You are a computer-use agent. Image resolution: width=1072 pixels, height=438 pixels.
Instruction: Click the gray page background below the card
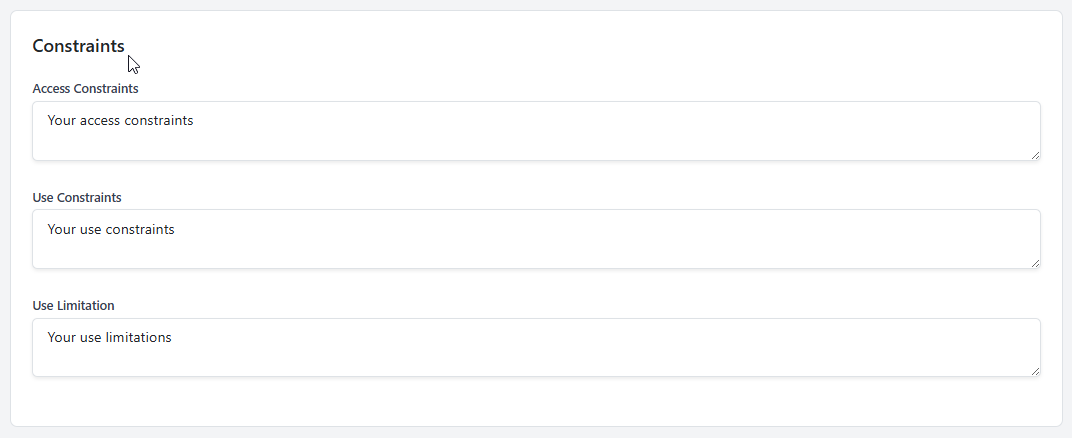(536, 433)
